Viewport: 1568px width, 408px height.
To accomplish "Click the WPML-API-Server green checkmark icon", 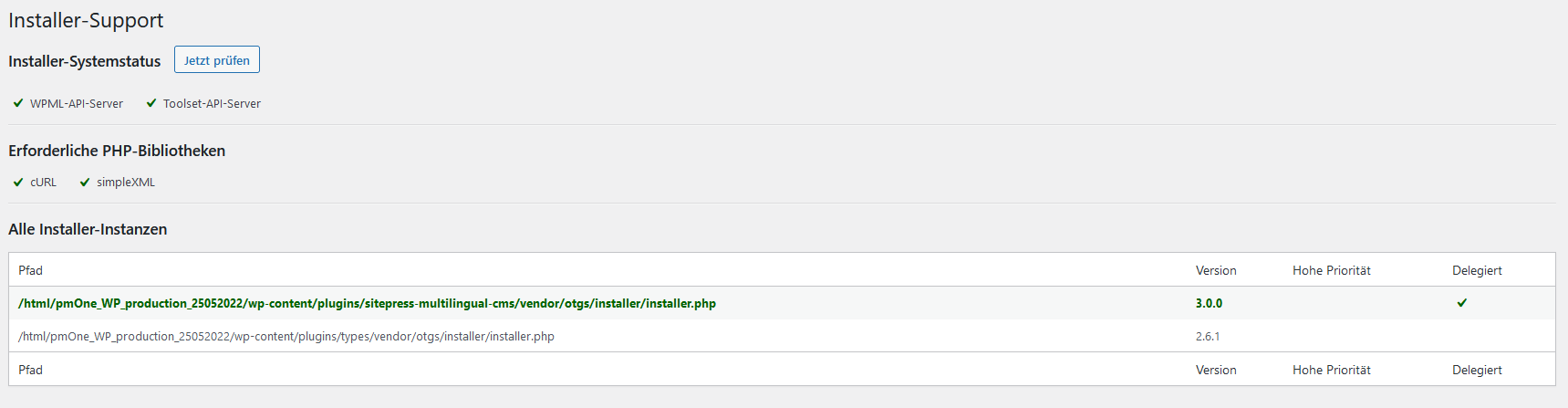I will pos(18,103).
